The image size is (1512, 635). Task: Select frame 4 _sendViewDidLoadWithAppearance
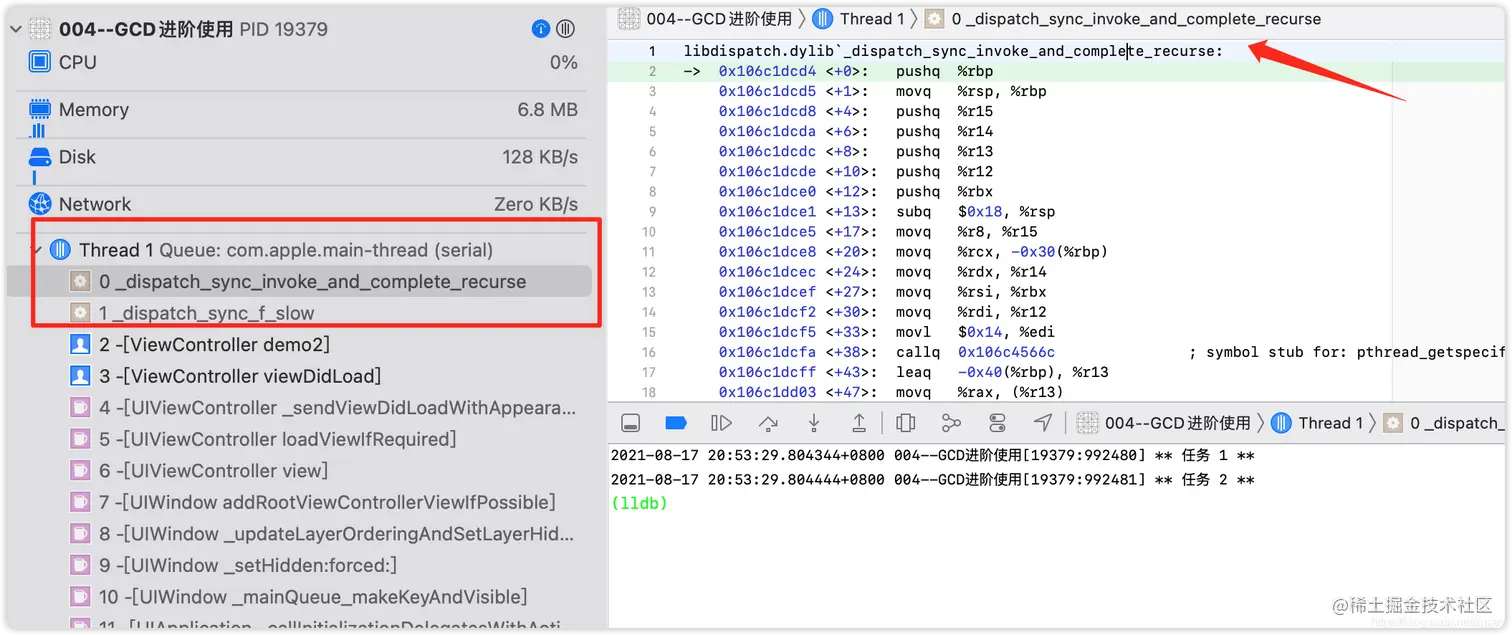[300, 408]
